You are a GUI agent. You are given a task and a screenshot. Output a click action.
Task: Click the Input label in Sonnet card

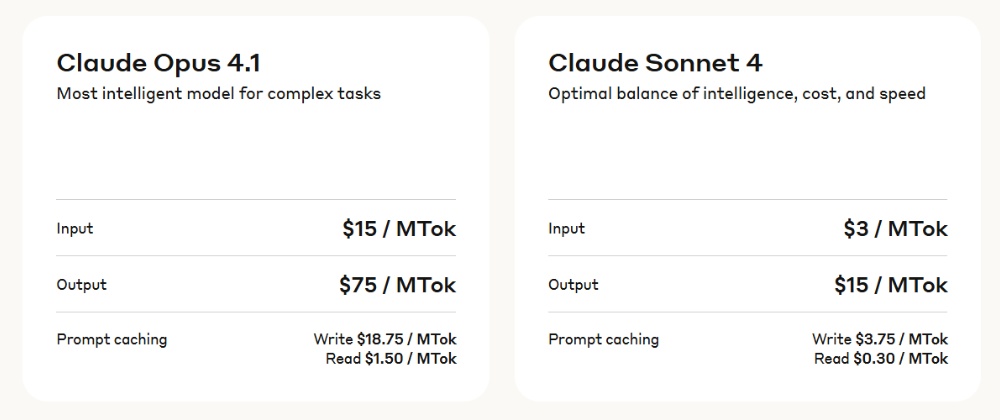[x=566, y=229]
